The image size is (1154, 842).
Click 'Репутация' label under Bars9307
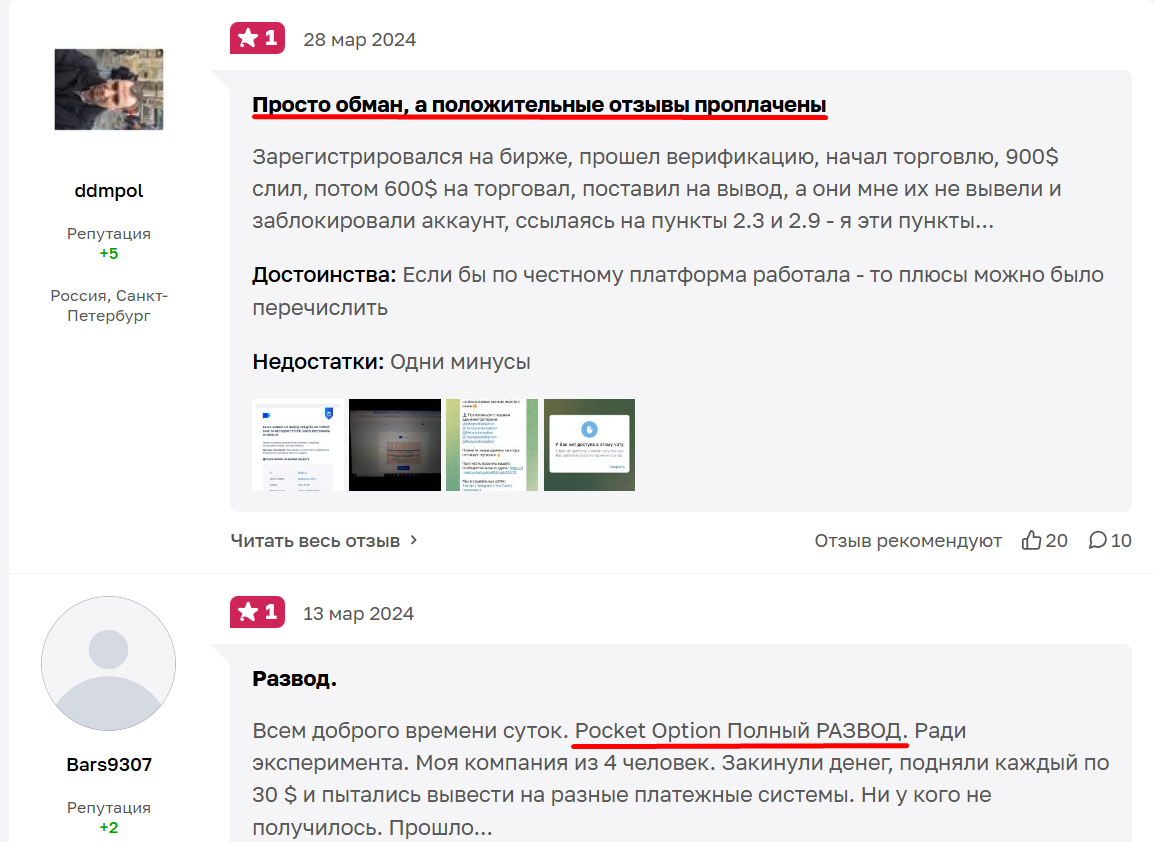pyautogui.click(x=109, y=808)
